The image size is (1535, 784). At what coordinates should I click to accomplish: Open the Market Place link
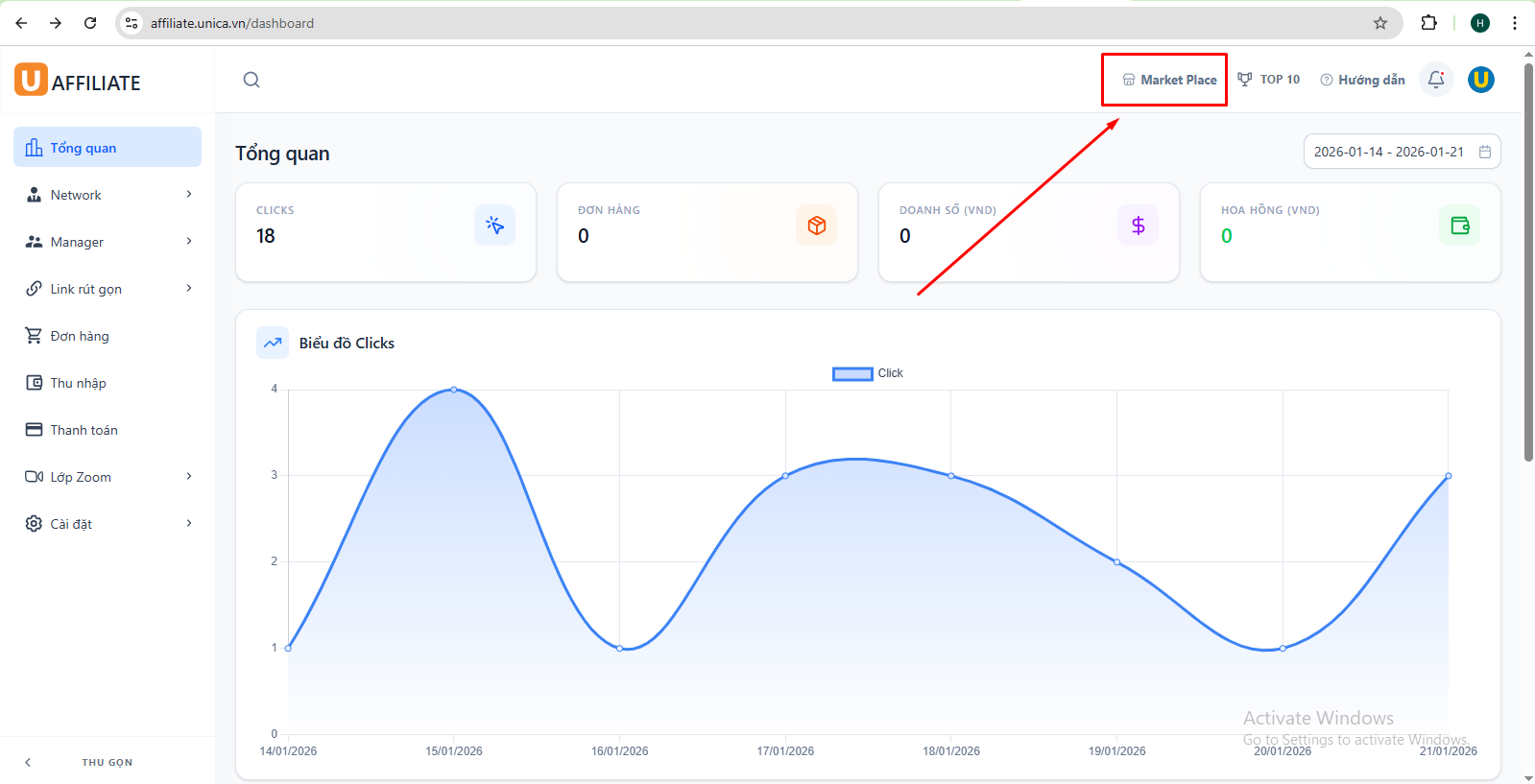tap(1169, 80)
